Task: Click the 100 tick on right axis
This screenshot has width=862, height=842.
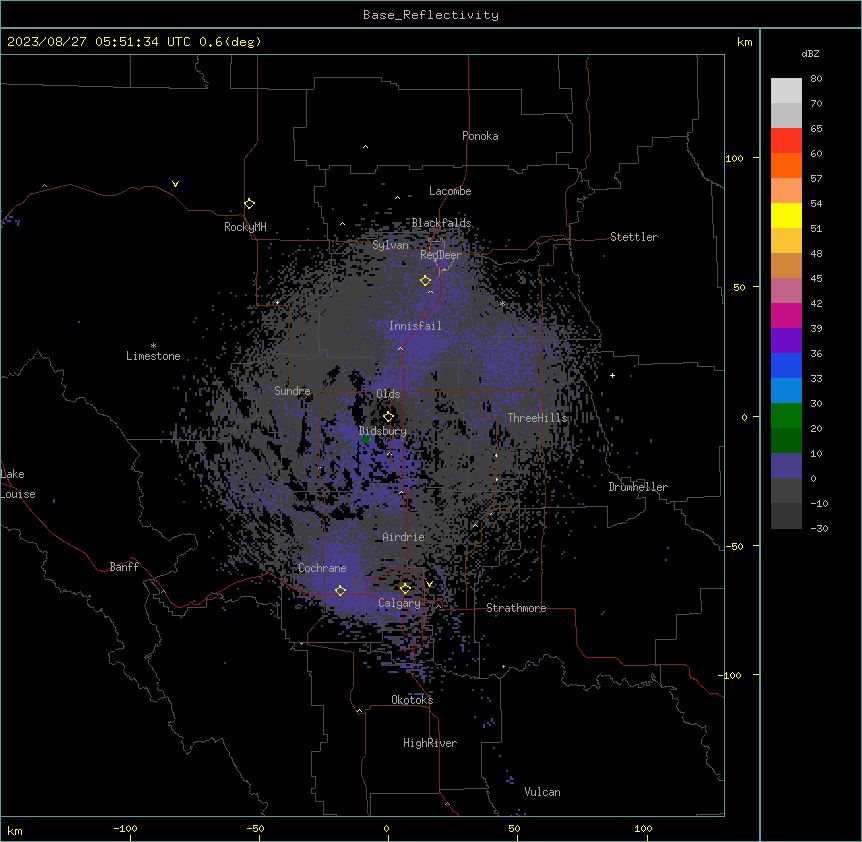Action: click(734, 158)
